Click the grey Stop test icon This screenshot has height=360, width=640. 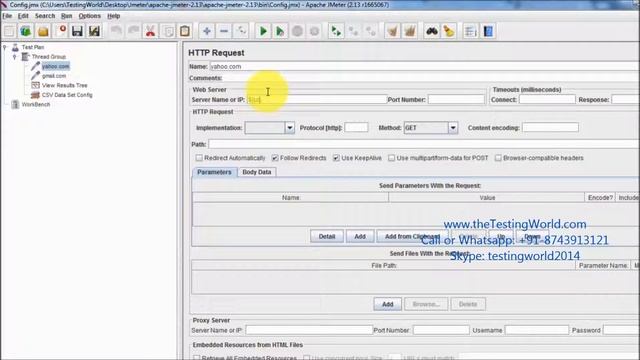pos(298,31)
